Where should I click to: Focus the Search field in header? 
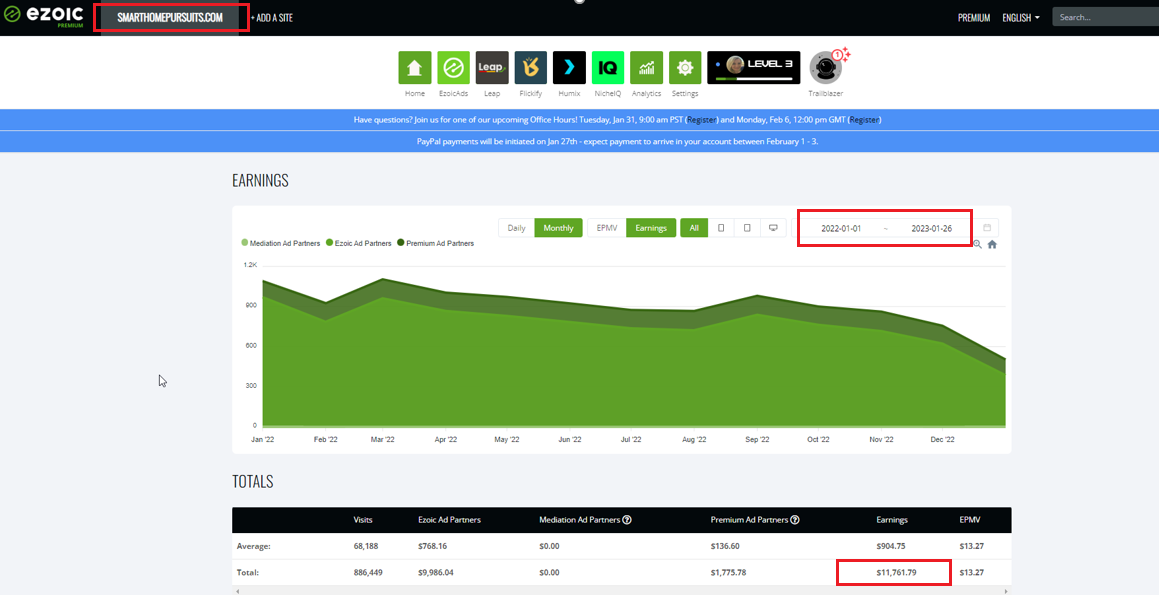click(x=1106, y=17)
